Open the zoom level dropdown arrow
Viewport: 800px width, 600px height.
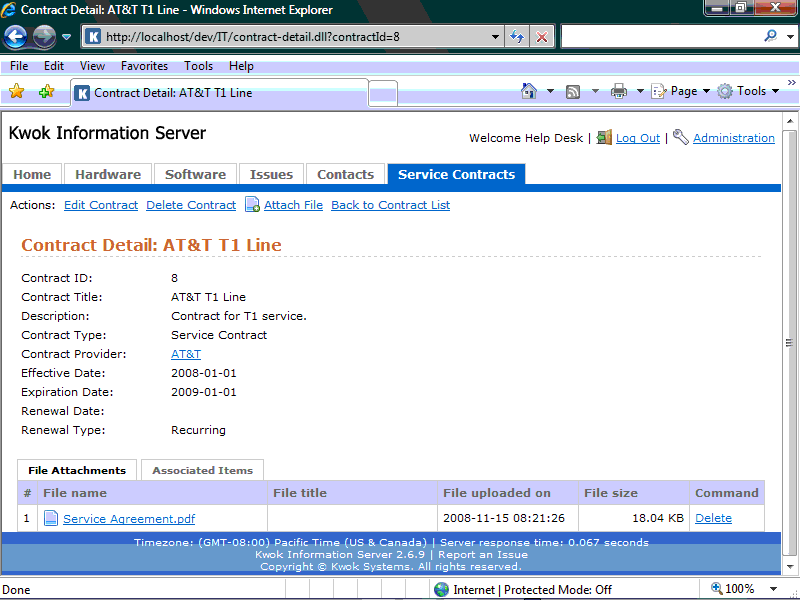(x=773, y=589)
